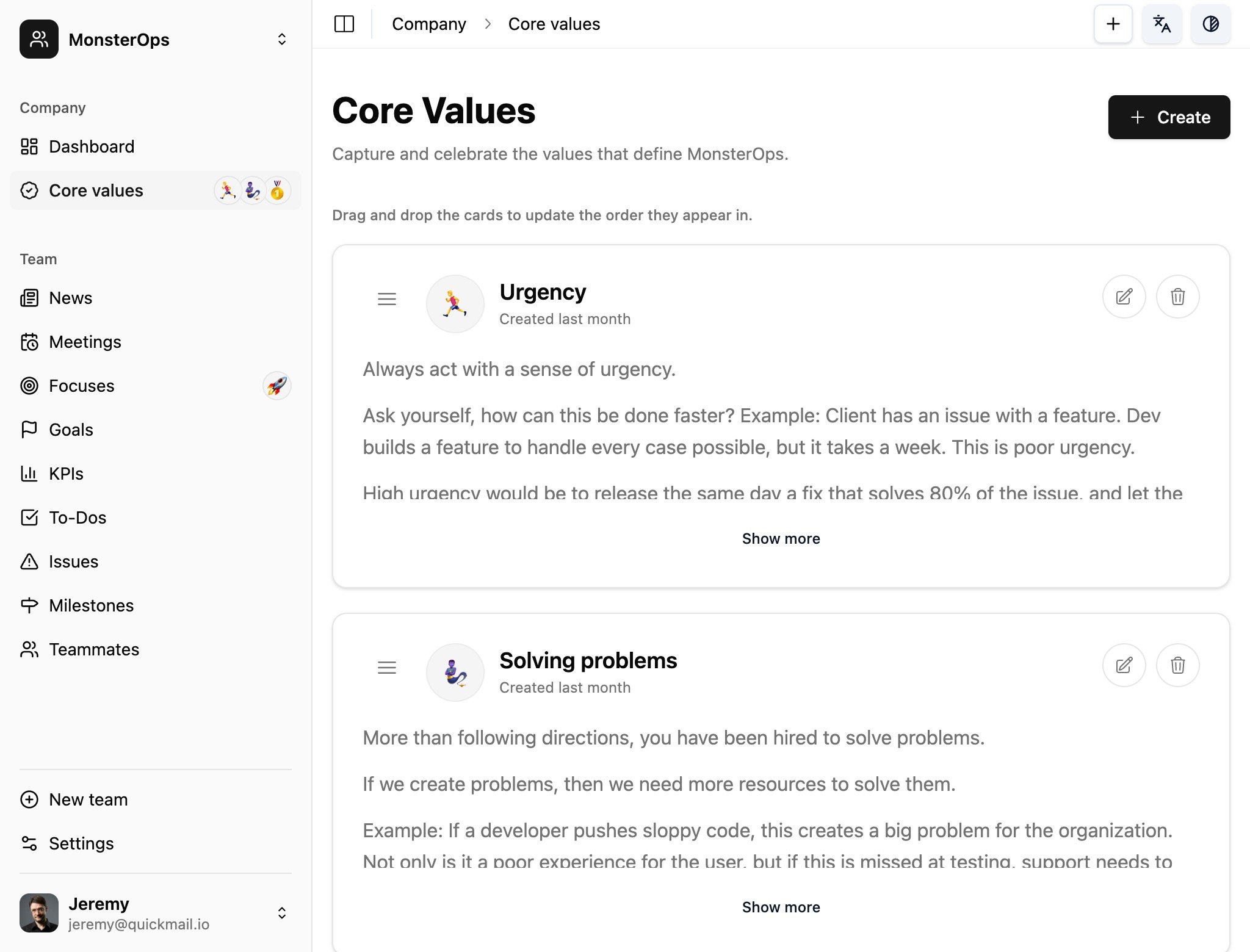1250x952 pixels.
Task: Show more of Solving problems card
Action: pyautogui.click(x=781, y=907)
